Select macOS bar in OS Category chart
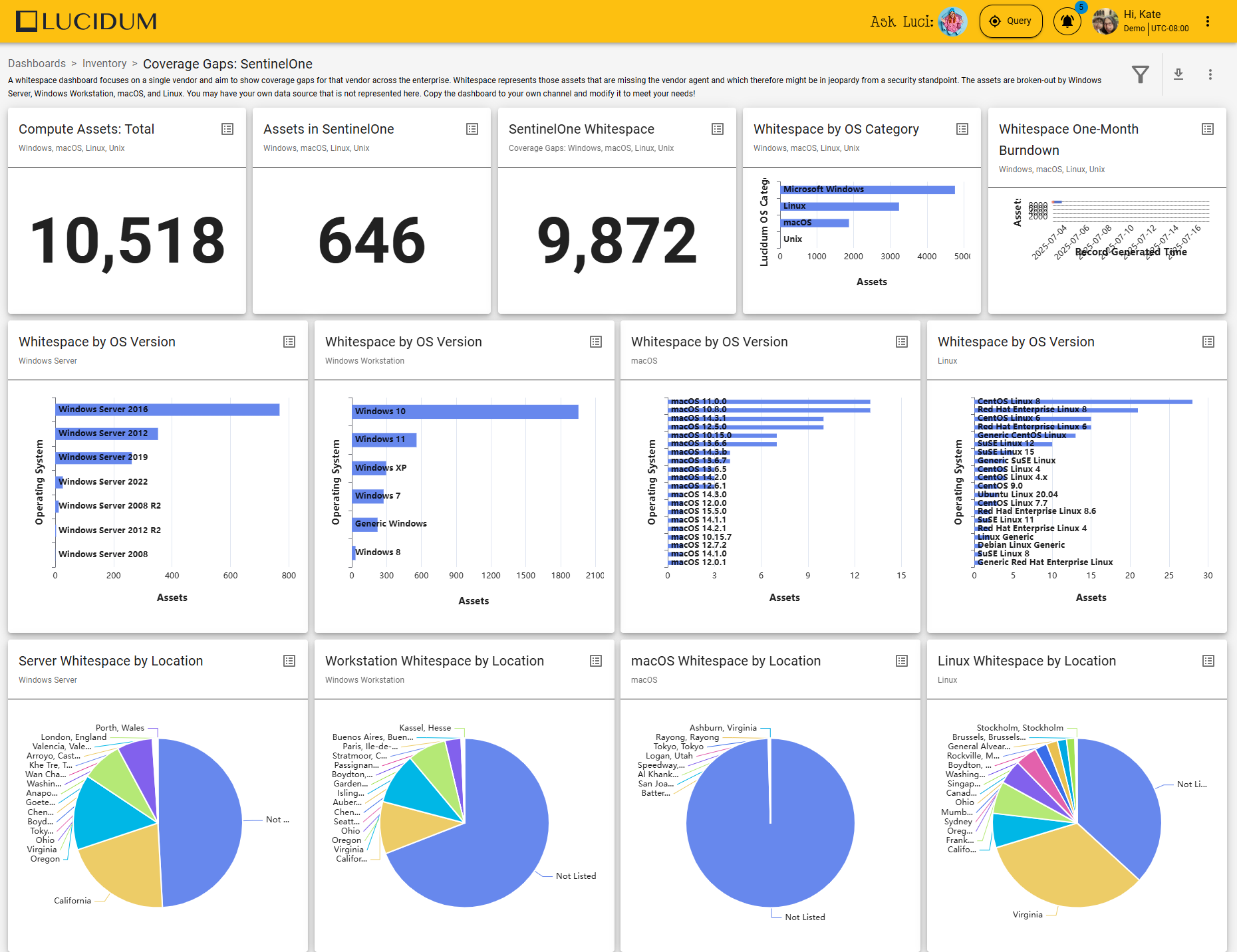This screenshot has width=1237, height=952. pos(815,223)
